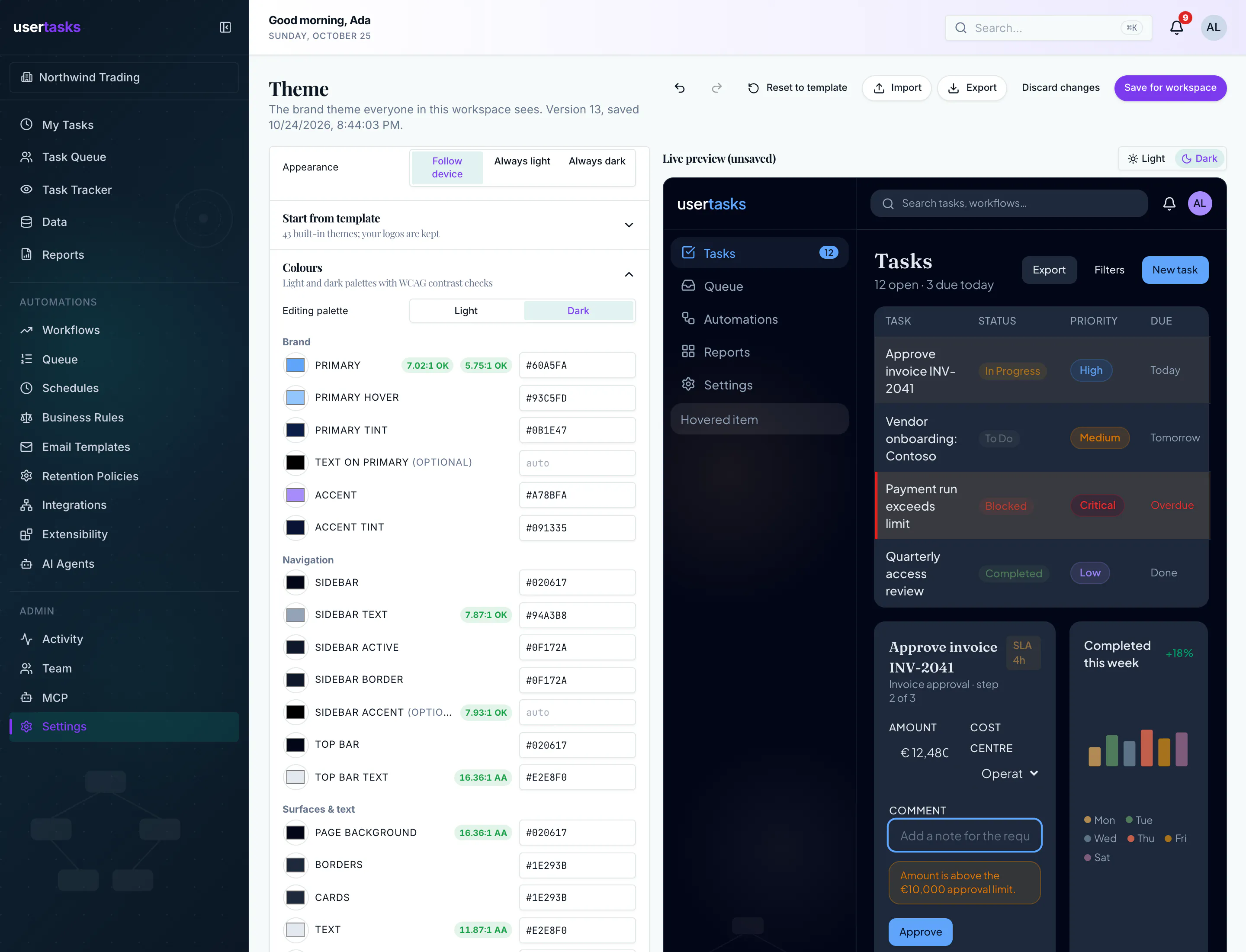1246x952 pixels.
Task: Click the PRIMARY HOVER hex input field
Action: (x=577, y=398)
